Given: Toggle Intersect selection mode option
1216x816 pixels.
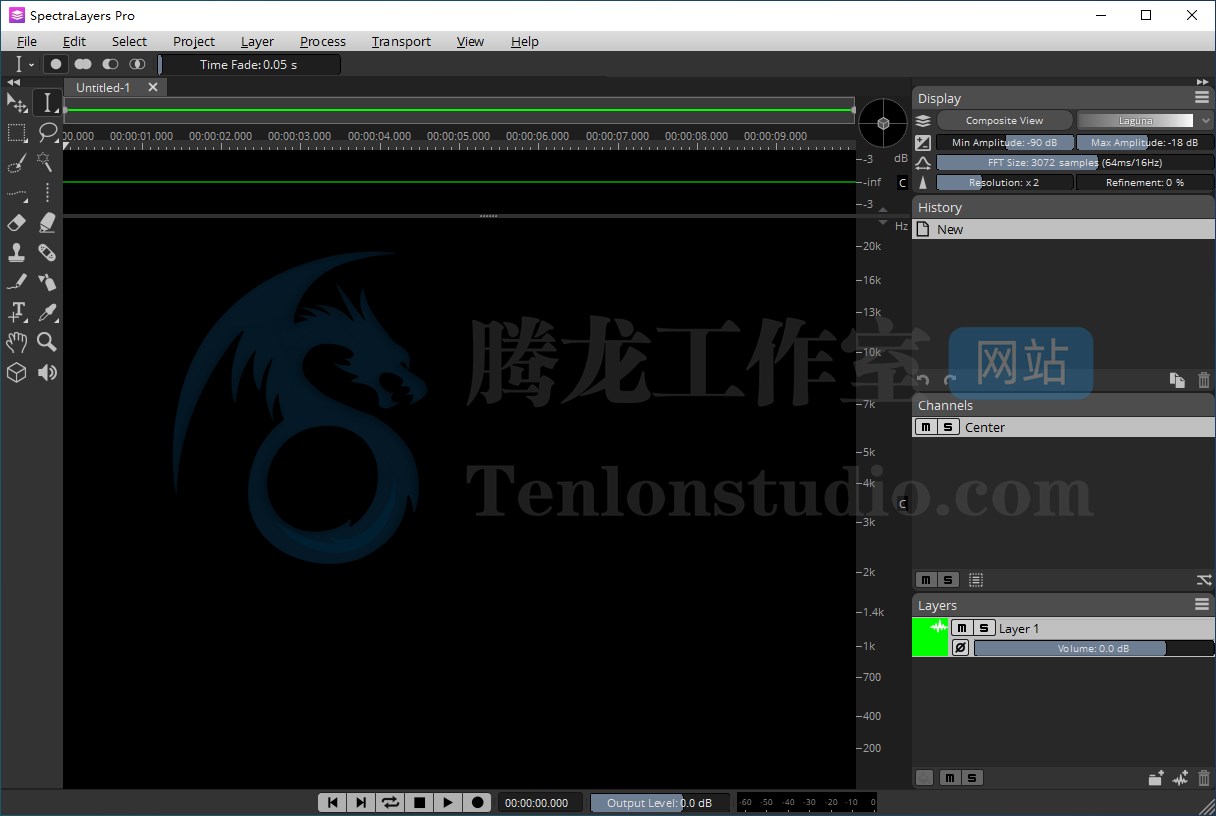Looking at the screenshot, I should point(137,64).
